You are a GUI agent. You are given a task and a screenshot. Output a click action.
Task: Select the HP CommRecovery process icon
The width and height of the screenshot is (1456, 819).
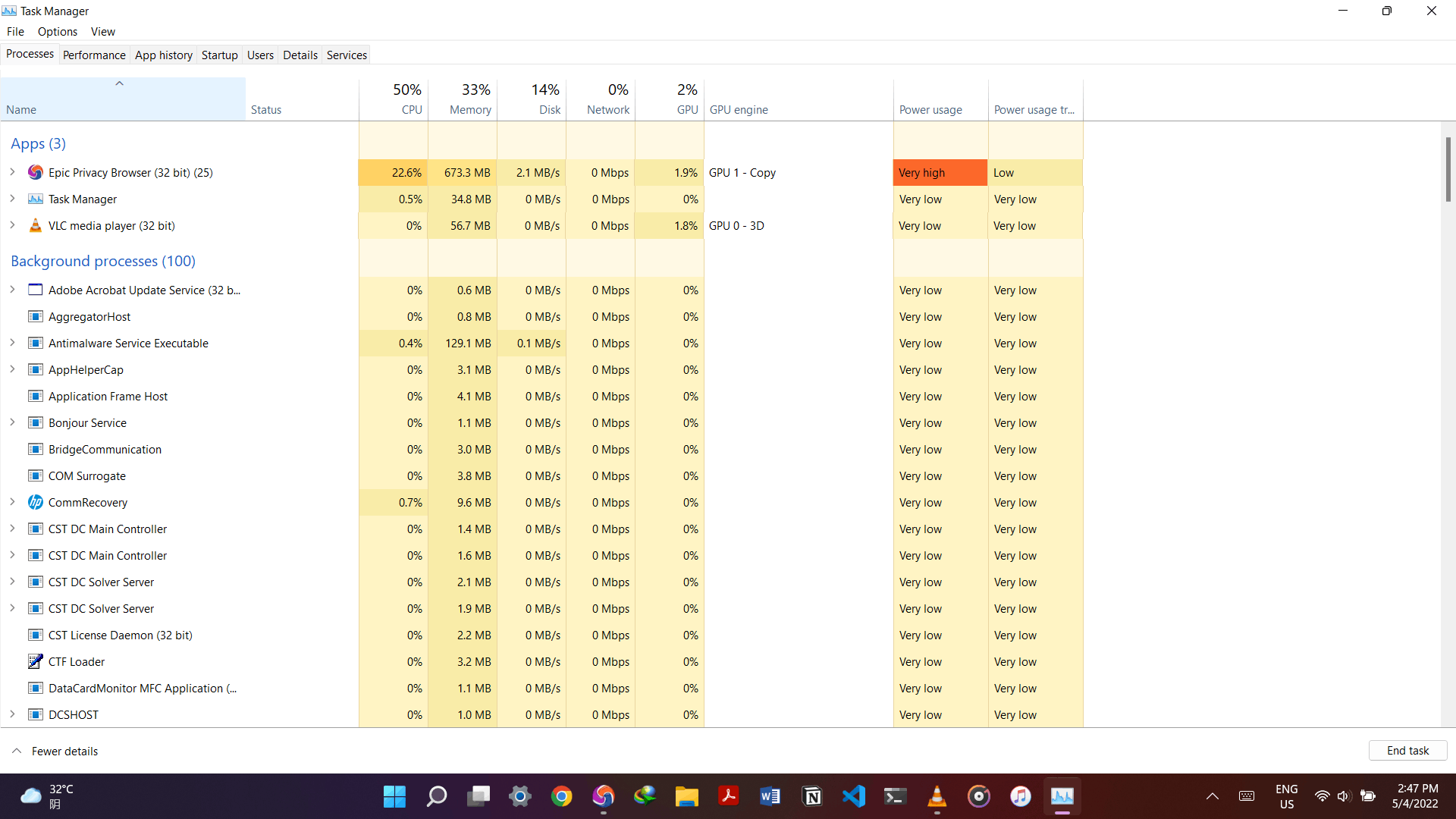(x=35, y=503)
